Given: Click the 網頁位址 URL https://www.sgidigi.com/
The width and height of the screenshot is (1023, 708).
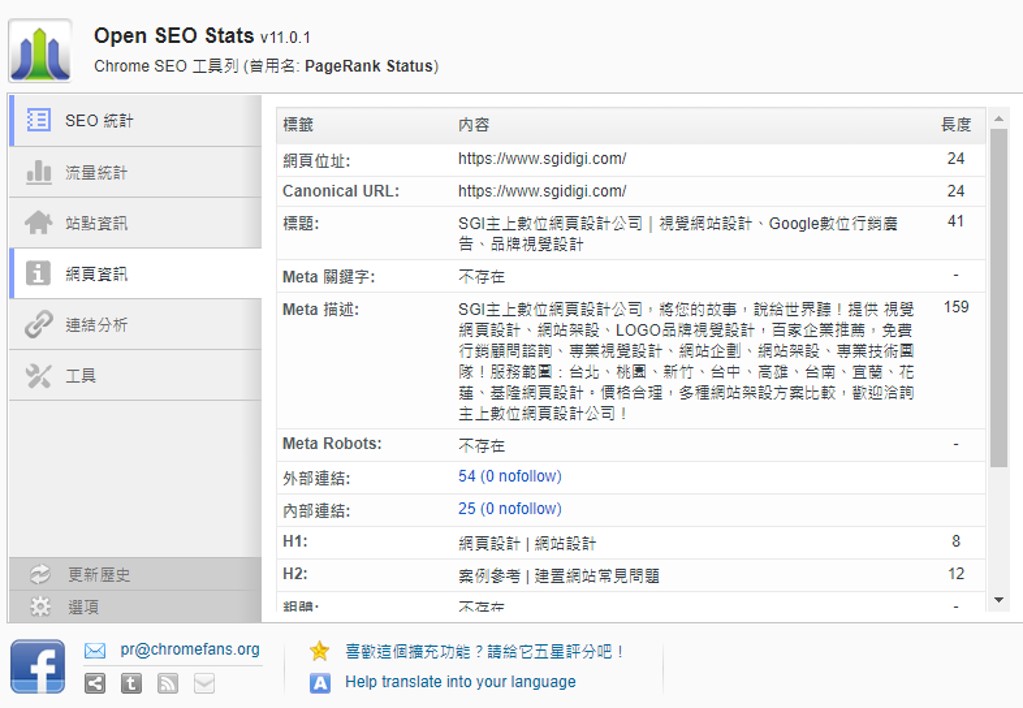Looking at the screenshot, I should 542,159.
